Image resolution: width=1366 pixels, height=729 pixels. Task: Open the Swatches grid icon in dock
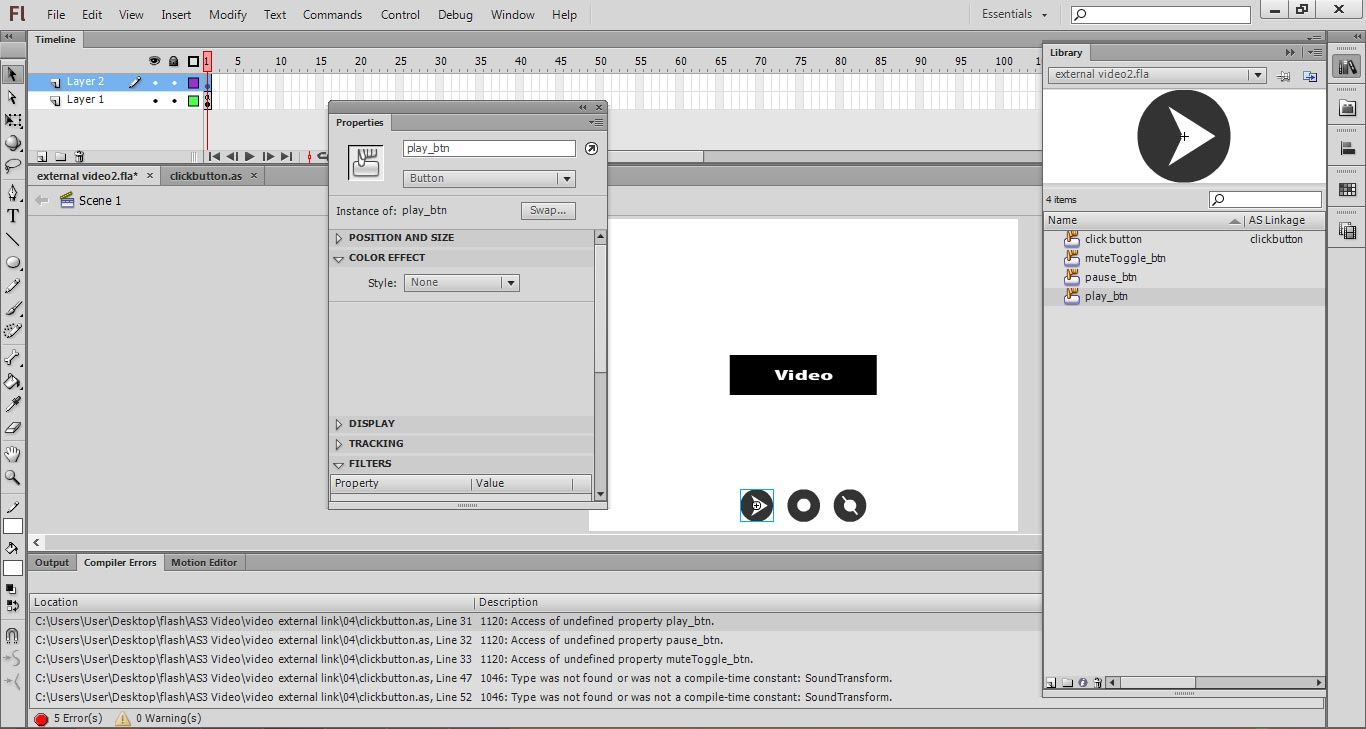tap(1347, 190)
